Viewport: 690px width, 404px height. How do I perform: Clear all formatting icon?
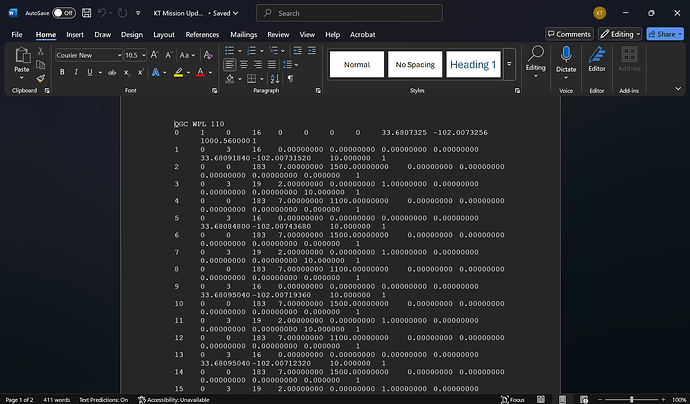(208, 55)
